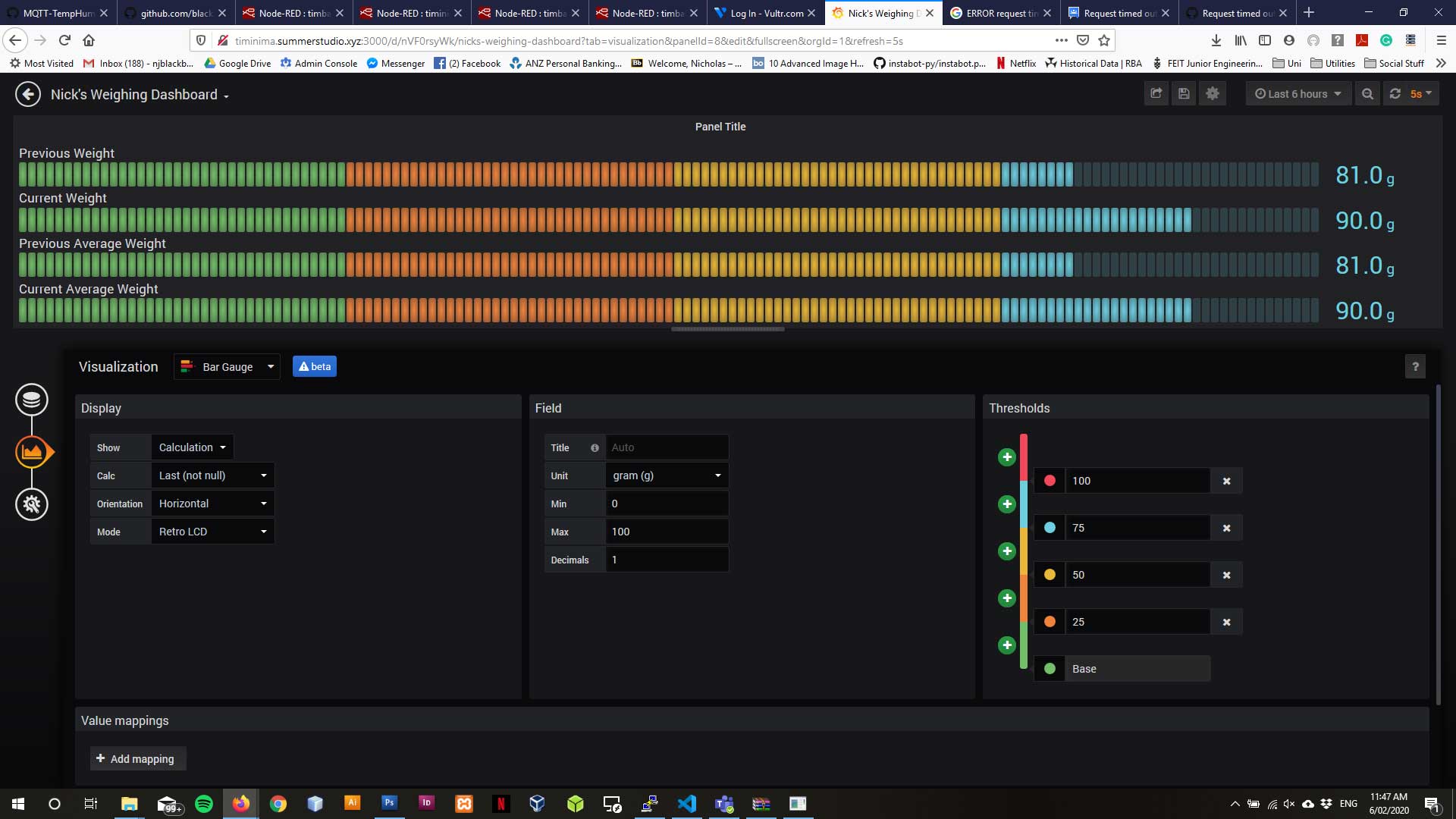Expand the Unit dropdown set to gram (g)
The height and width of the screenshot is (819, 1456).
click(667, 475)
